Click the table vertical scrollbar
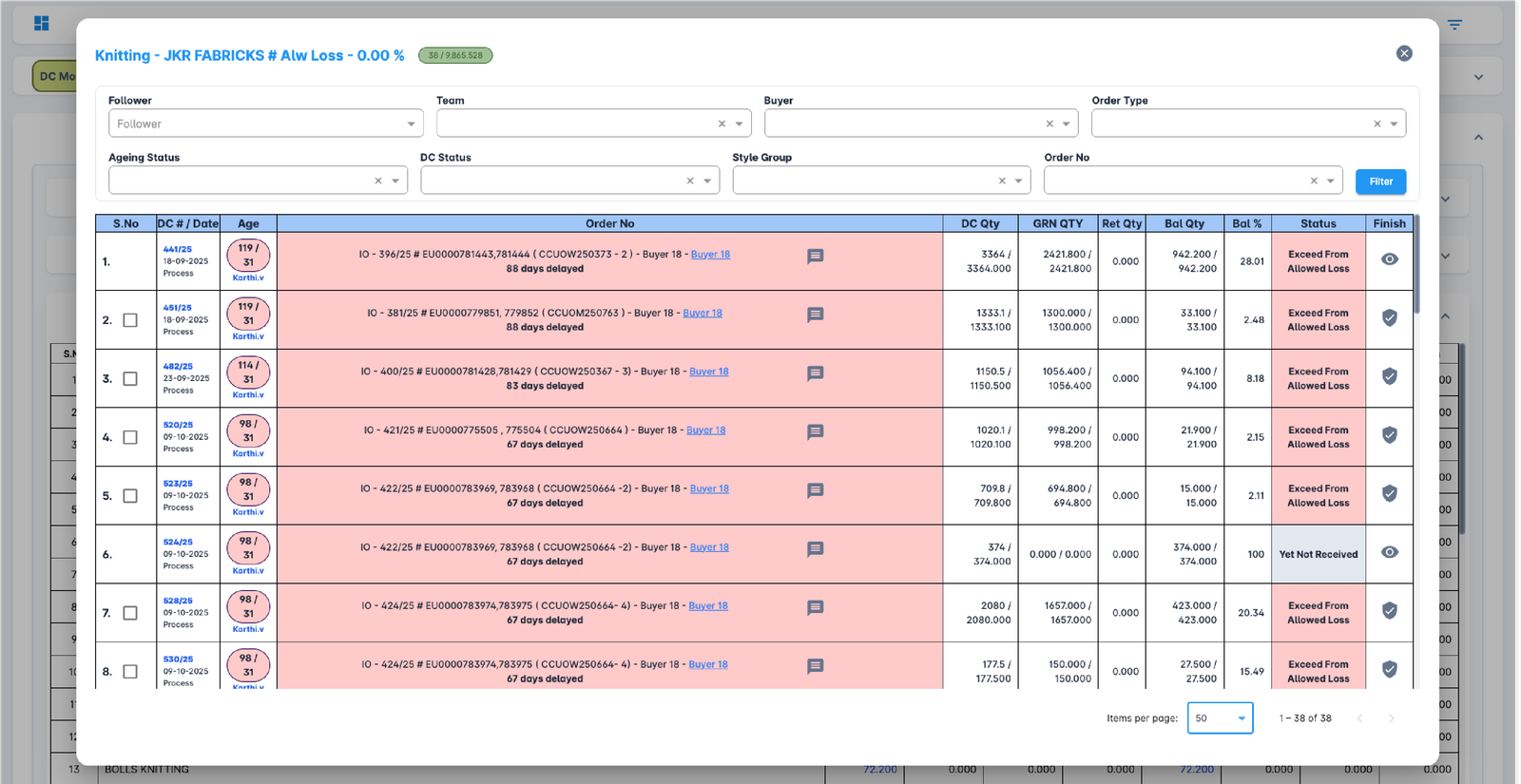This screenshot has height=784, width=1521. [x=1416, y=266]
